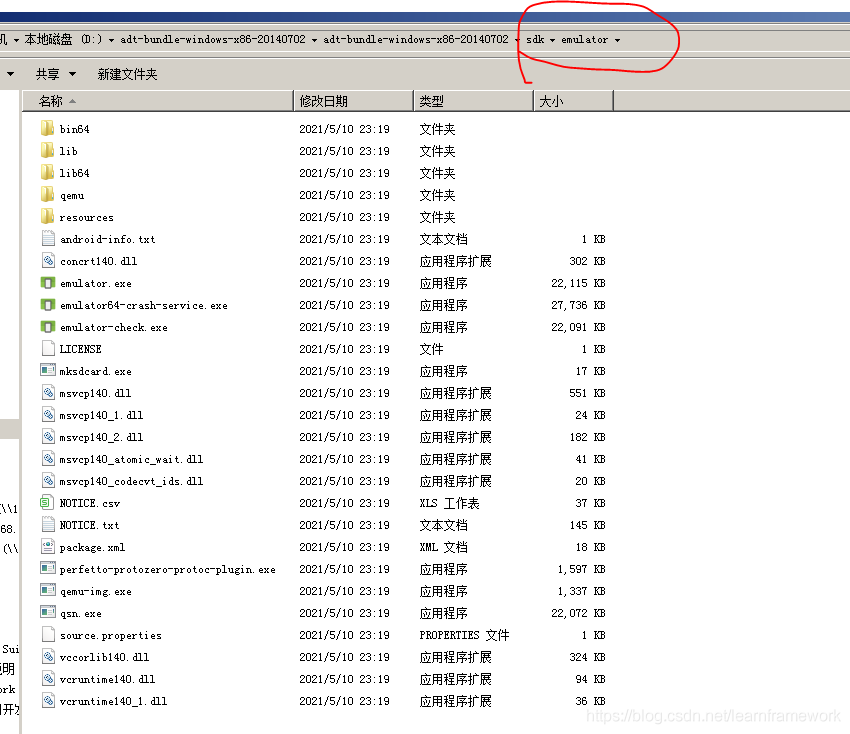Click the concrt140.dll file icon

(x=48, y=261)
